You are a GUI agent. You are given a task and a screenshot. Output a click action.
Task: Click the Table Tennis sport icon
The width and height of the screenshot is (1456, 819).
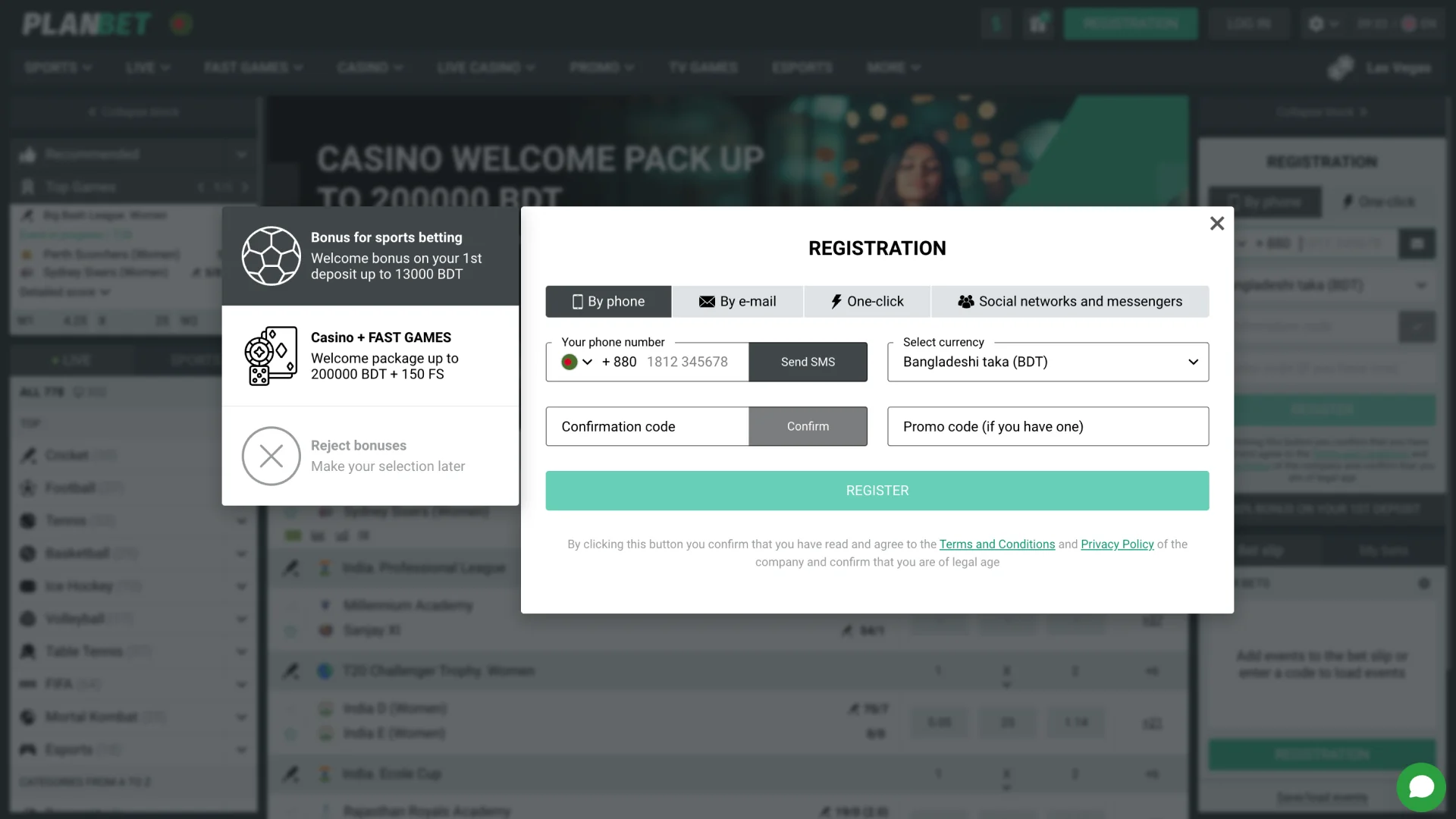27,651
